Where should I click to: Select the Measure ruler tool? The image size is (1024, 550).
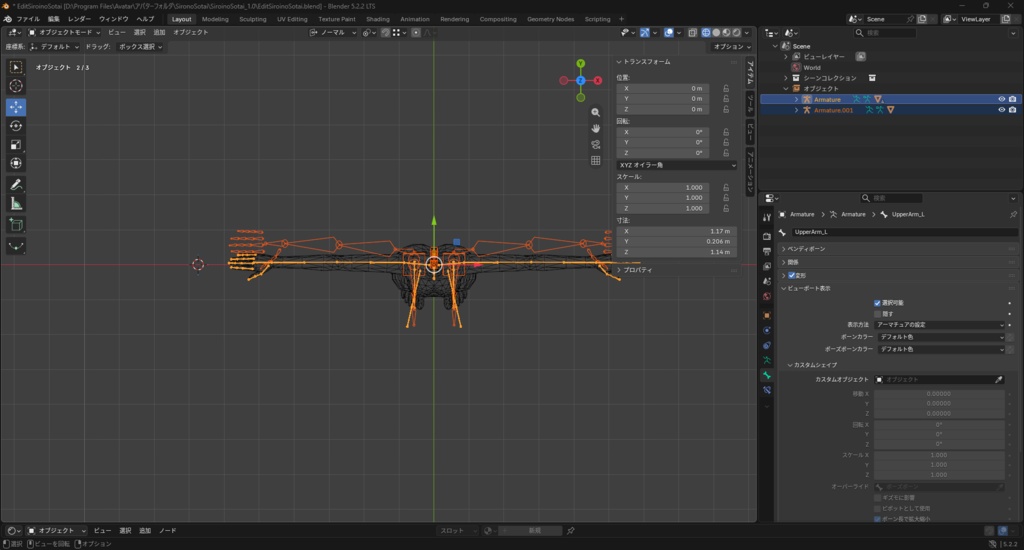16,204
